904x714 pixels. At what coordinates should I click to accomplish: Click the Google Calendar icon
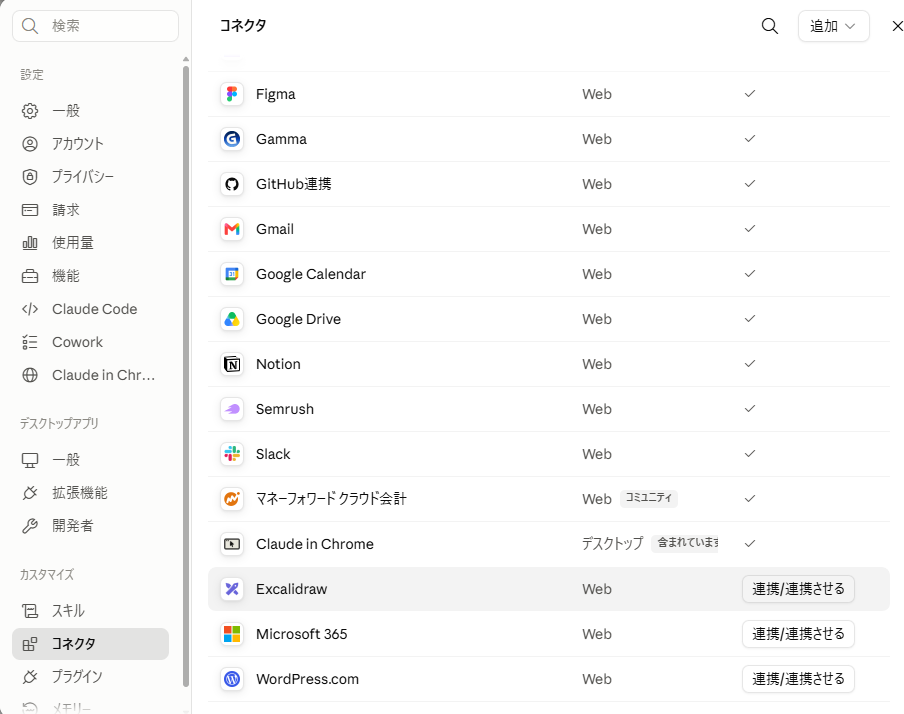click(232, 274)
